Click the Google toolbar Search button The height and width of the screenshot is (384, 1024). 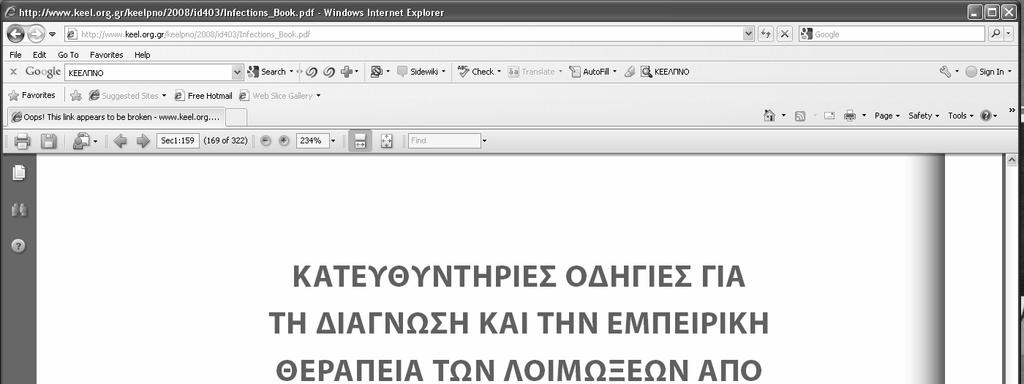tap(267, 72)
